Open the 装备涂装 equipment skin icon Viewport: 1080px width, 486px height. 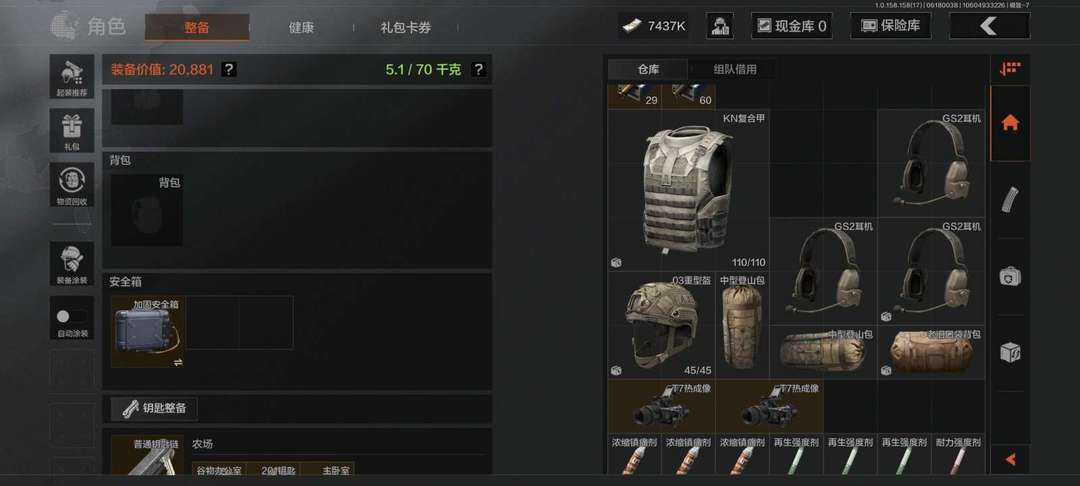point(72,263)
